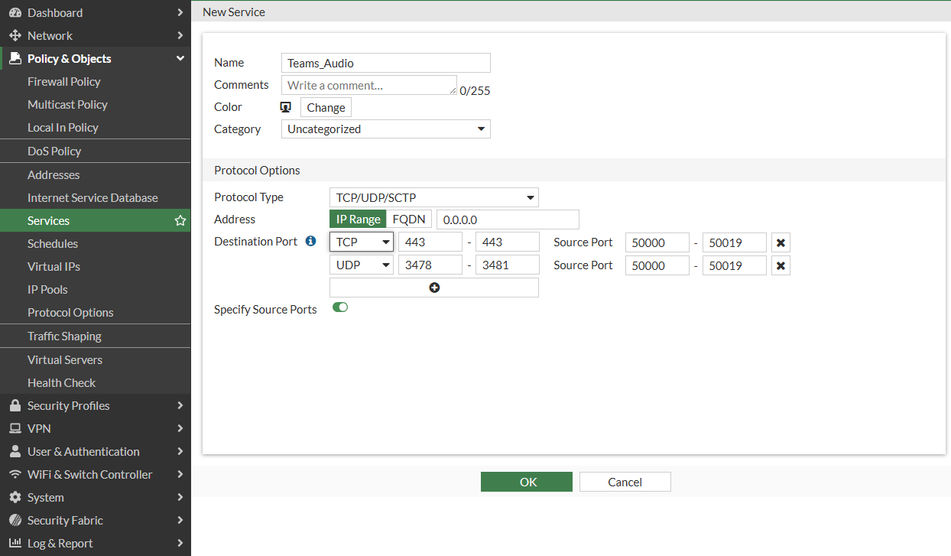Viewport: 951px width, 556px height.
Task: Click the Services favorite star icon
Action: click(180, 221)
